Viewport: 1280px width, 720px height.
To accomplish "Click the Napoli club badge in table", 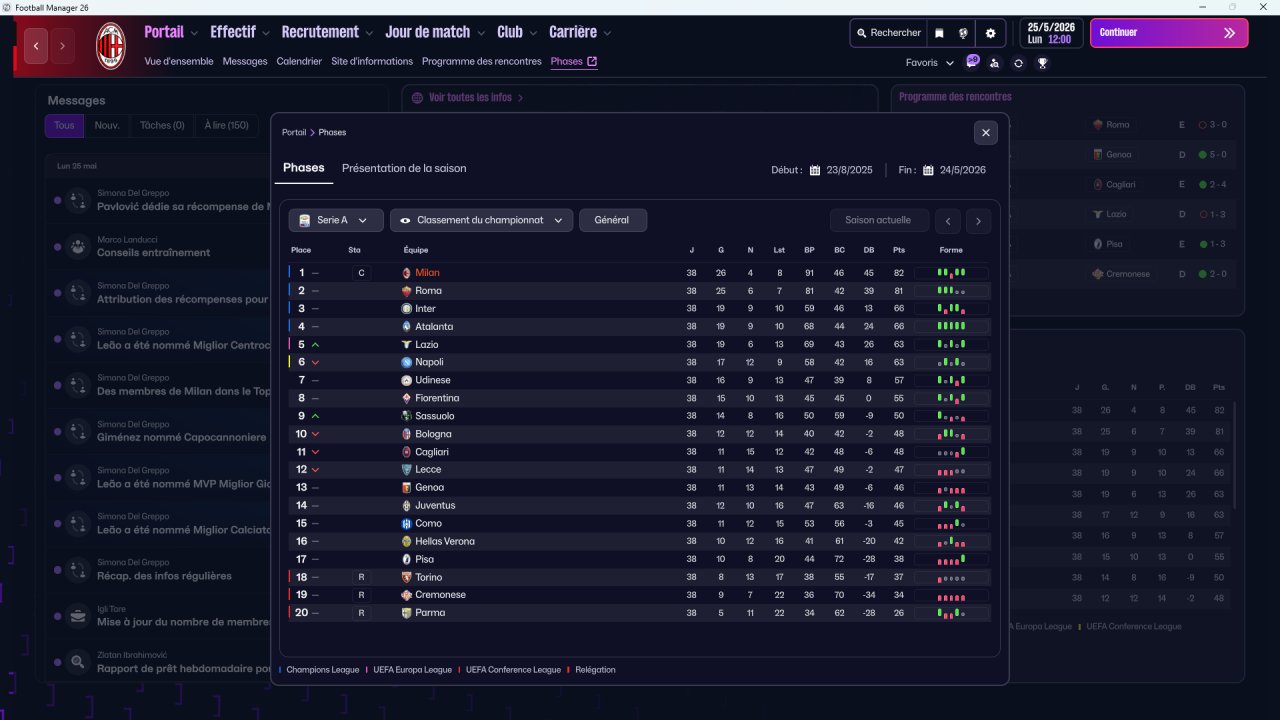I will point(406,362).
